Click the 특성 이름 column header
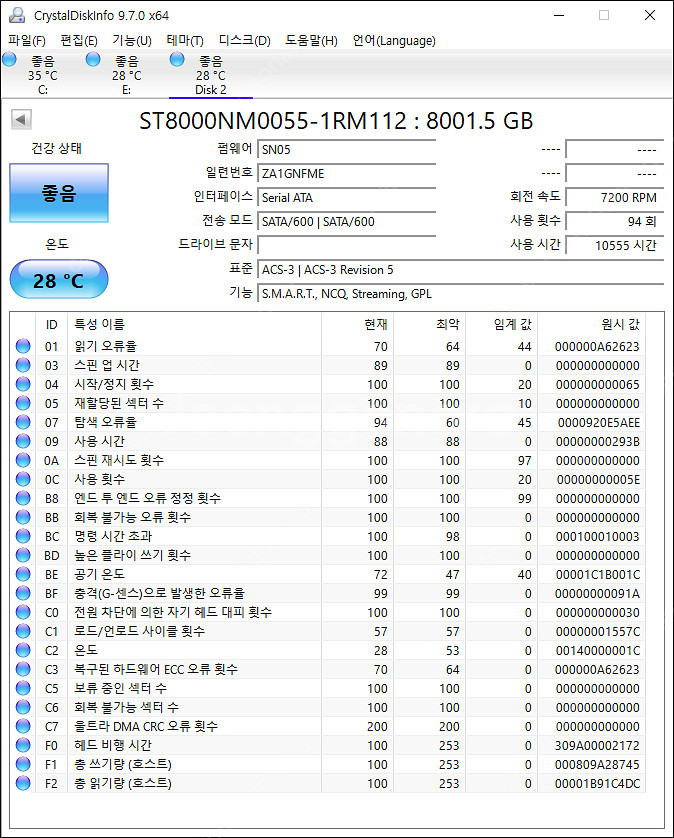 click(100, 325)
